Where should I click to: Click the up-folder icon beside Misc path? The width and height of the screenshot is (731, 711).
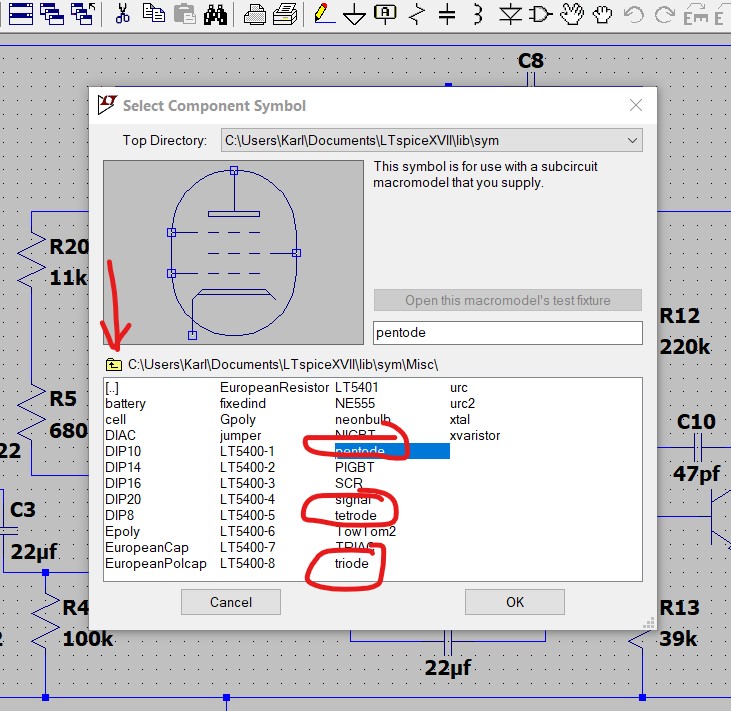(x=113, y=364)
